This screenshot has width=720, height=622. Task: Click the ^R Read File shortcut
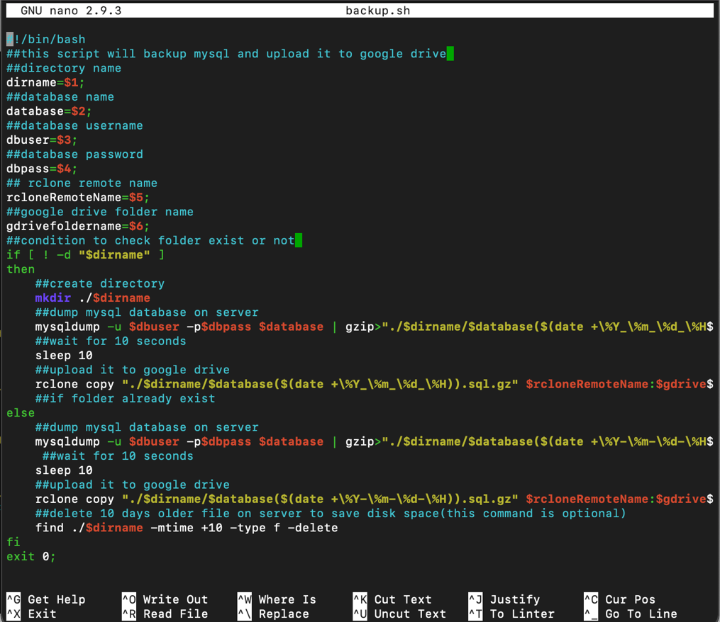pyautogui.click(x=165, y=614)
